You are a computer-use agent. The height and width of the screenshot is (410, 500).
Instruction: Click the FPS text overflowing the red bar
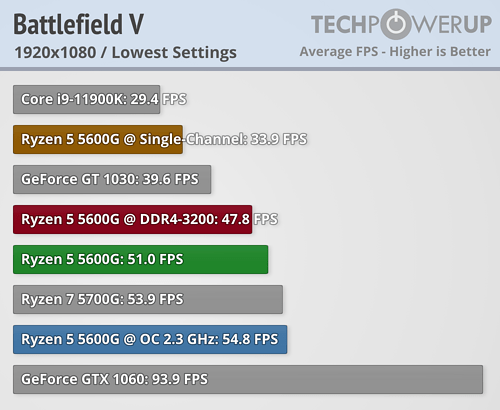click(266, 219)
